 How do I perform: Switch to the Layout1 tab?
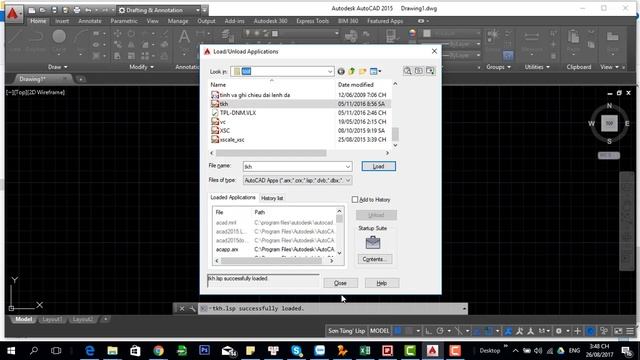[x=53, y=320]
